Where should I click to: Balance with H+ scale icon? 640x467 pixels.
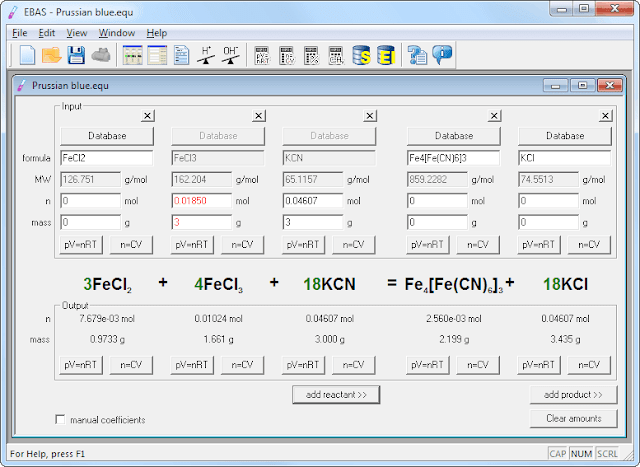click(206, 55)
